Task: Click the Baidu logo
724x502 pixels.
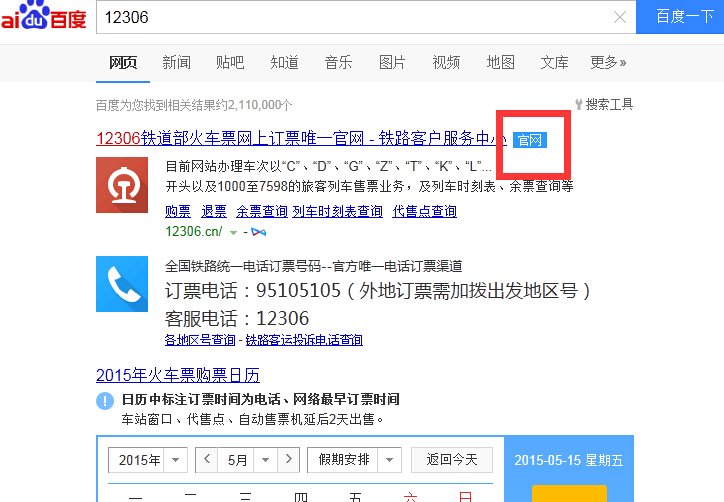Action: coord(43,15)
